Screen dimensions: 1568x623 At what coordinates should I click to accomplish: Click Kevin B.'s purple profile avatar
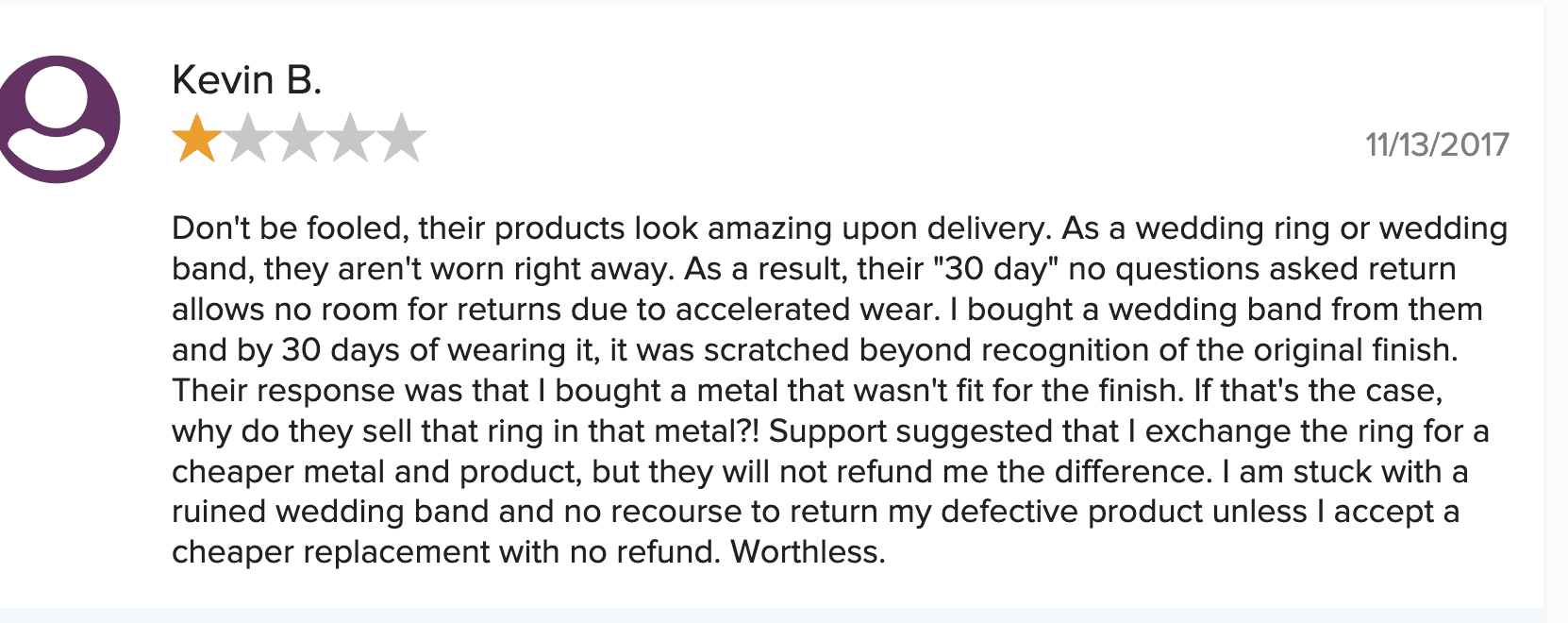[58, 119]
